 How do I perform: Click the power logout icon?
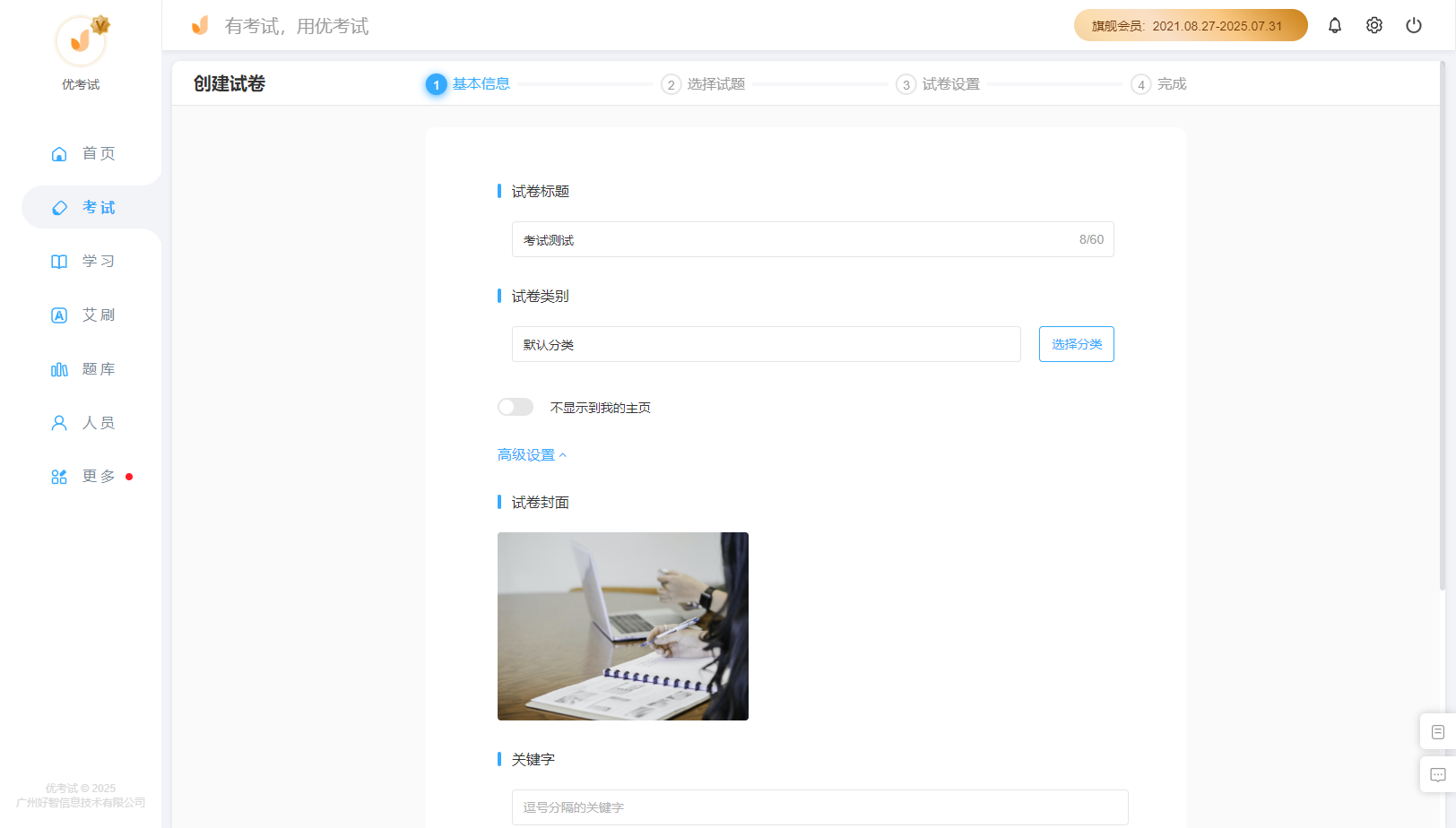tap(1414, 25)
